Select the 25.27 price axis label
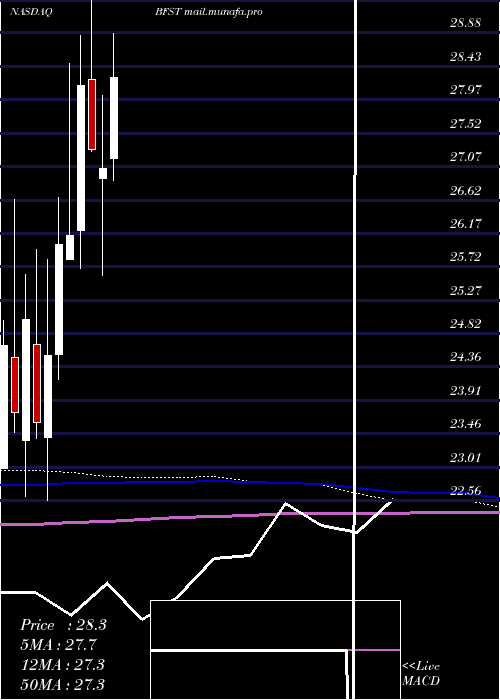 (x=466, y=290)
